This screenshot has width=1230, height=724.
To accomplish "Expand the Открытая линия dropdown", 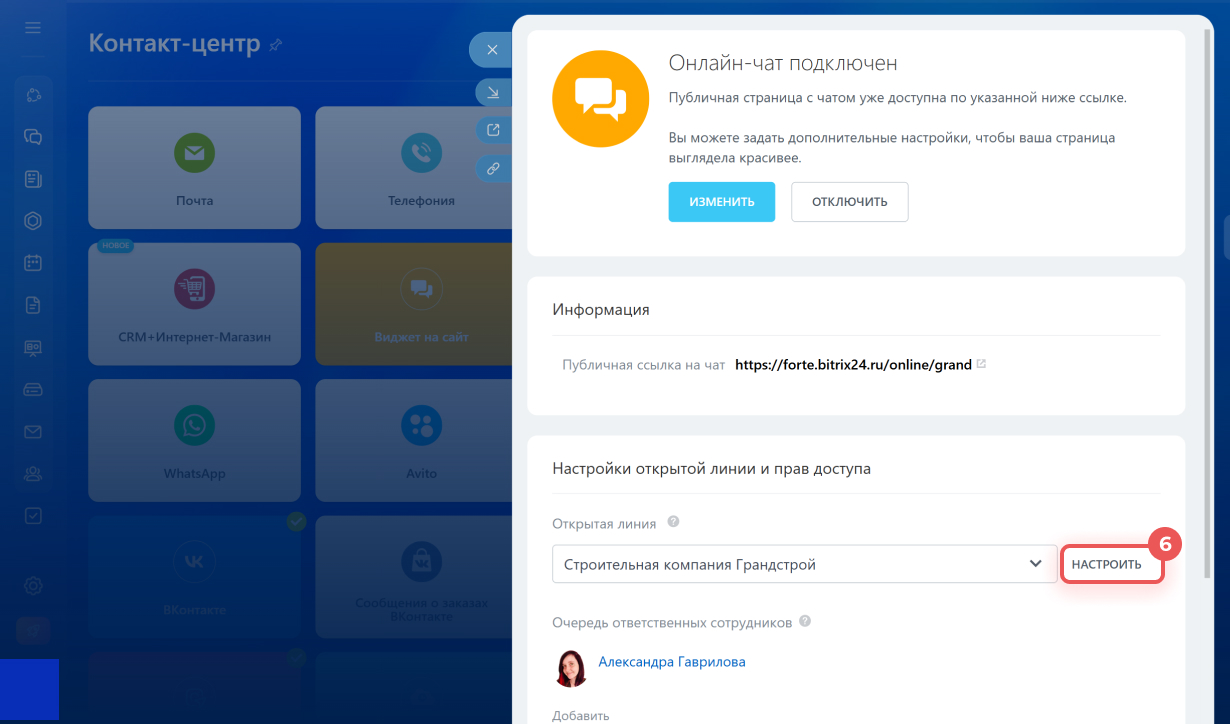I will coord(1035,564).
